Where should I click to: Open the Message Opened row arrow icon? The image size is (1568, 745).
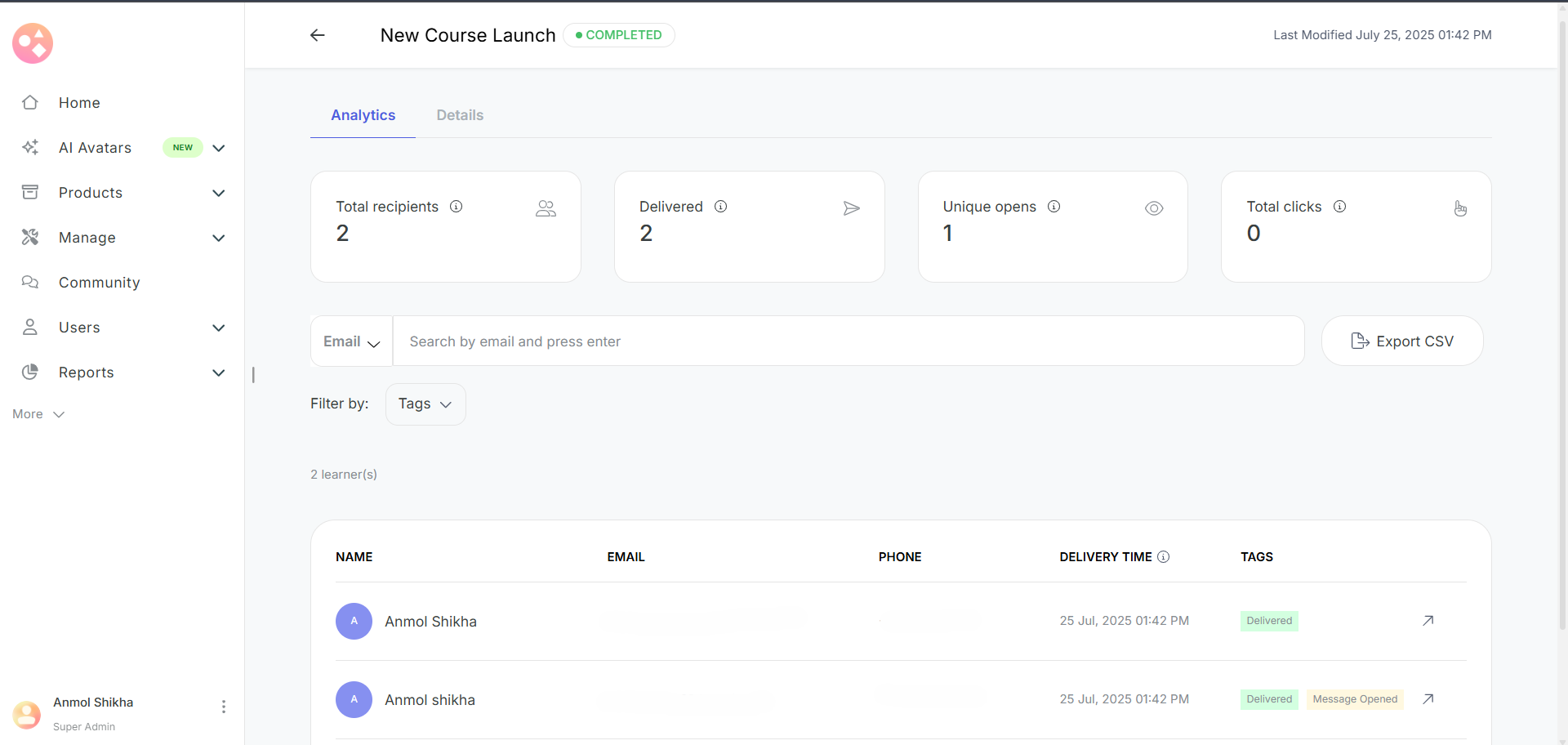click(x=1428, y=699)
